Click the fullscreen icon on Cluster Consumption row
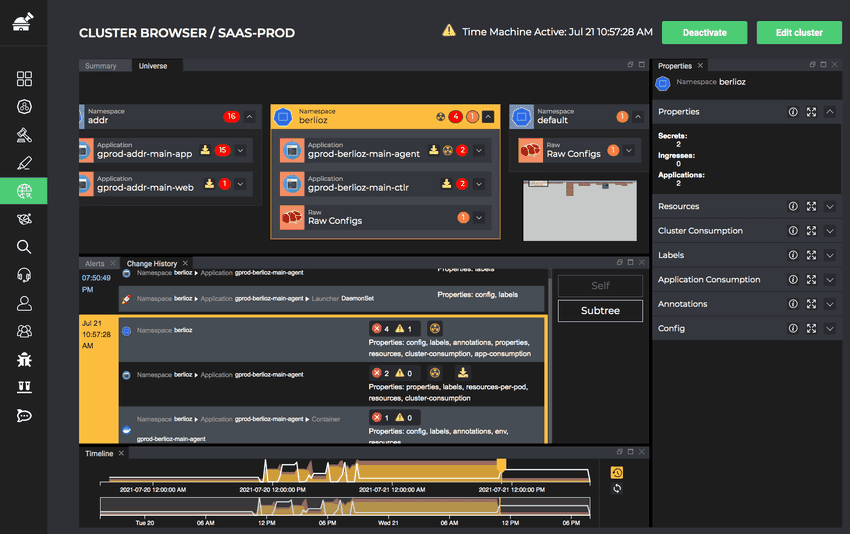The image size is (850, 534). click(x=811, y=231)
